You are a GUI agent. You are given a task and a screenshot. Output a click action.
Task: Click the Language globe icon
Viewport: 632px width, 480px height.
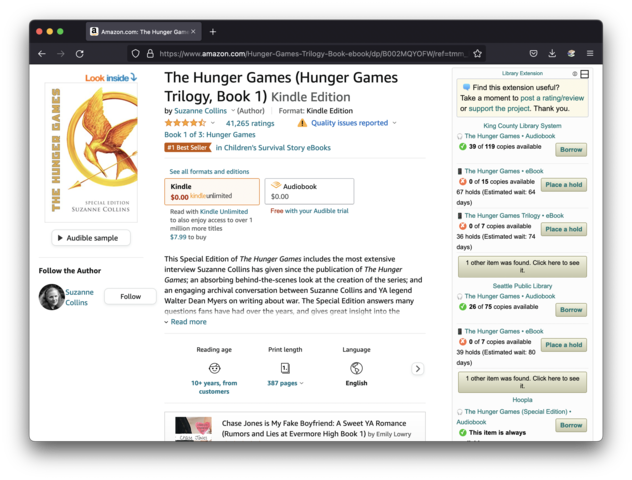coord(356,368)
